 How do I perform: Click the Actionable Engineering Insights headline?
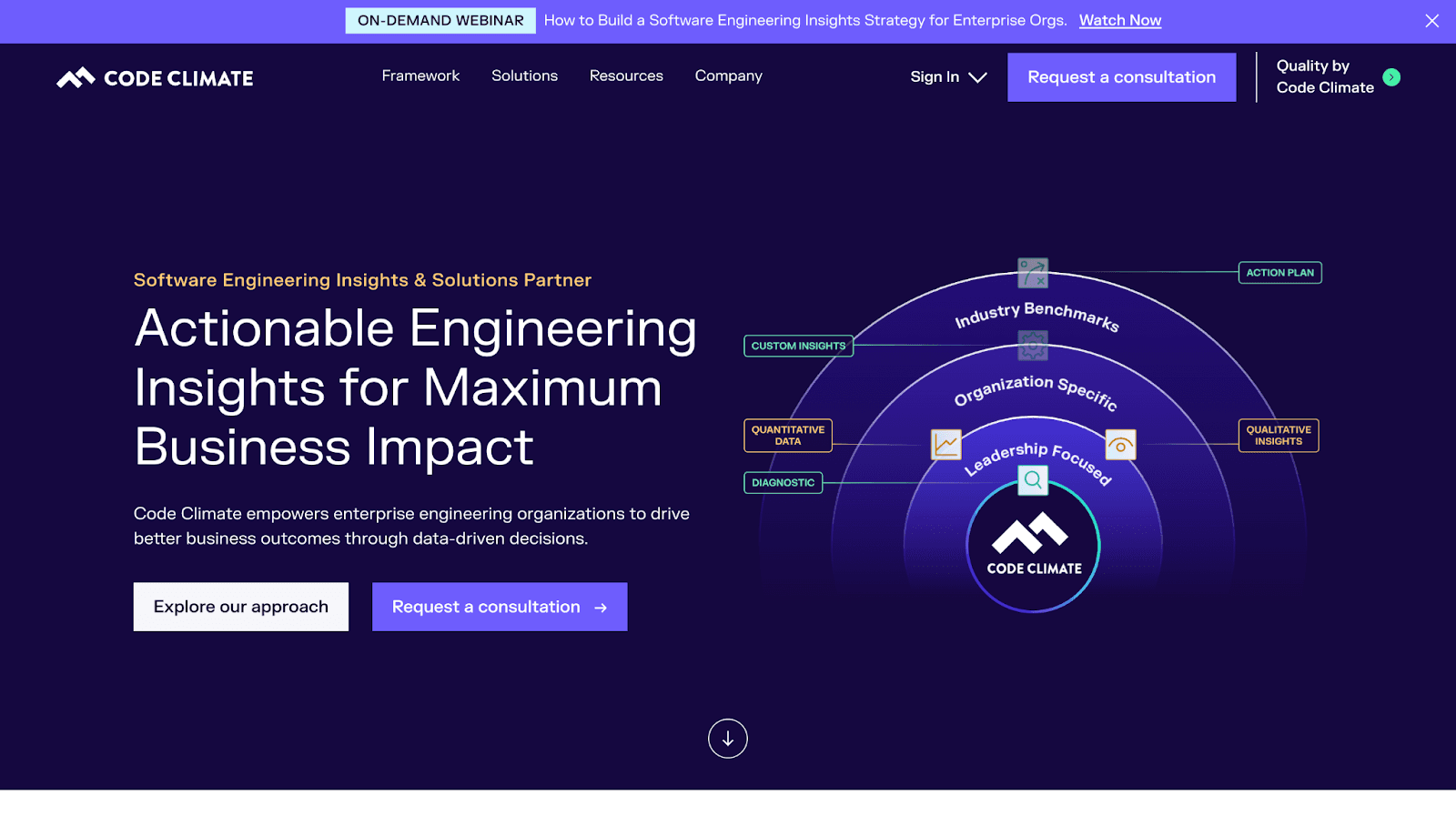click(416, 387)
